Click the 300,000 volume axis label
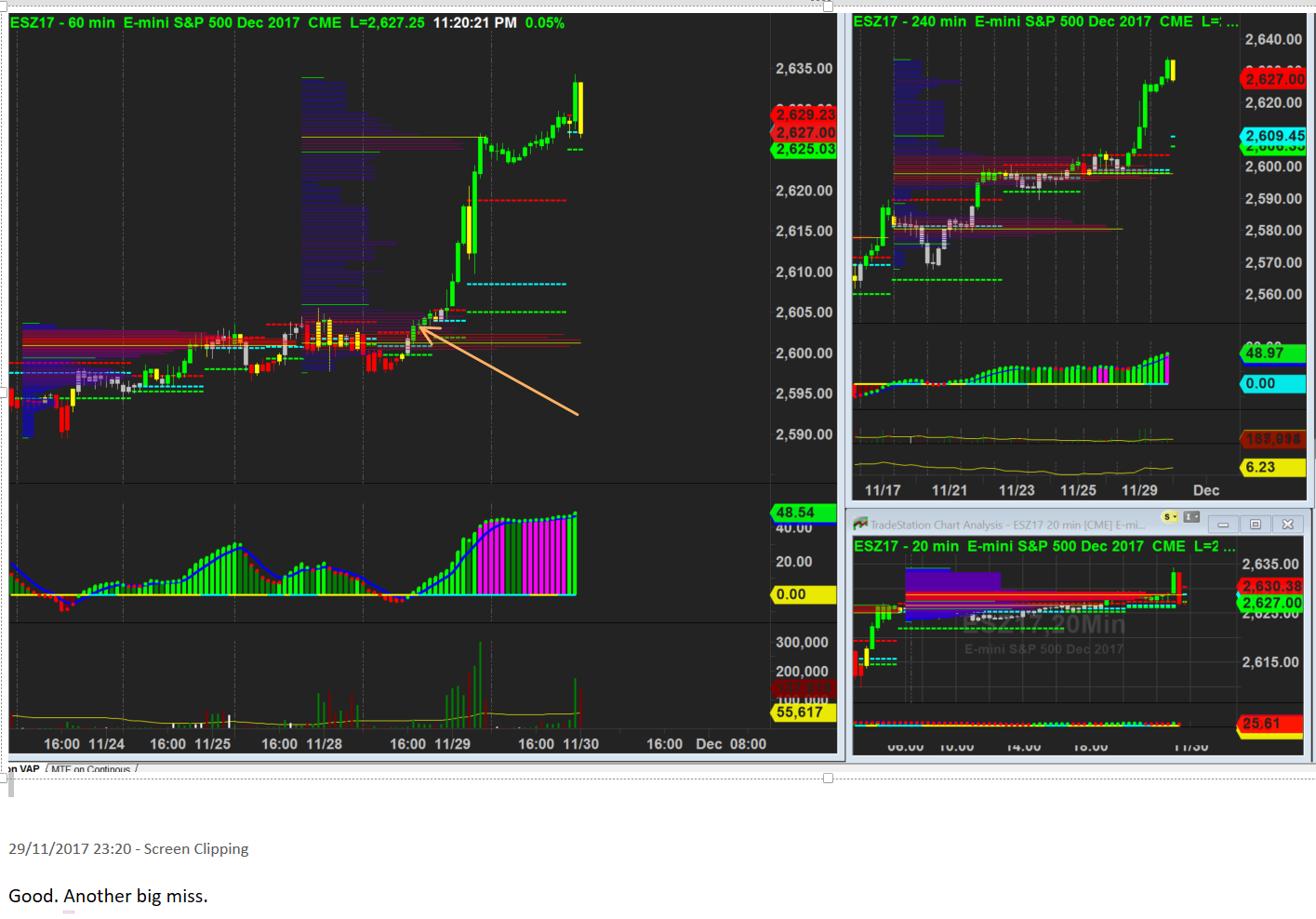This screenshot has width=1316, height=919. click(x=802, y=643)
